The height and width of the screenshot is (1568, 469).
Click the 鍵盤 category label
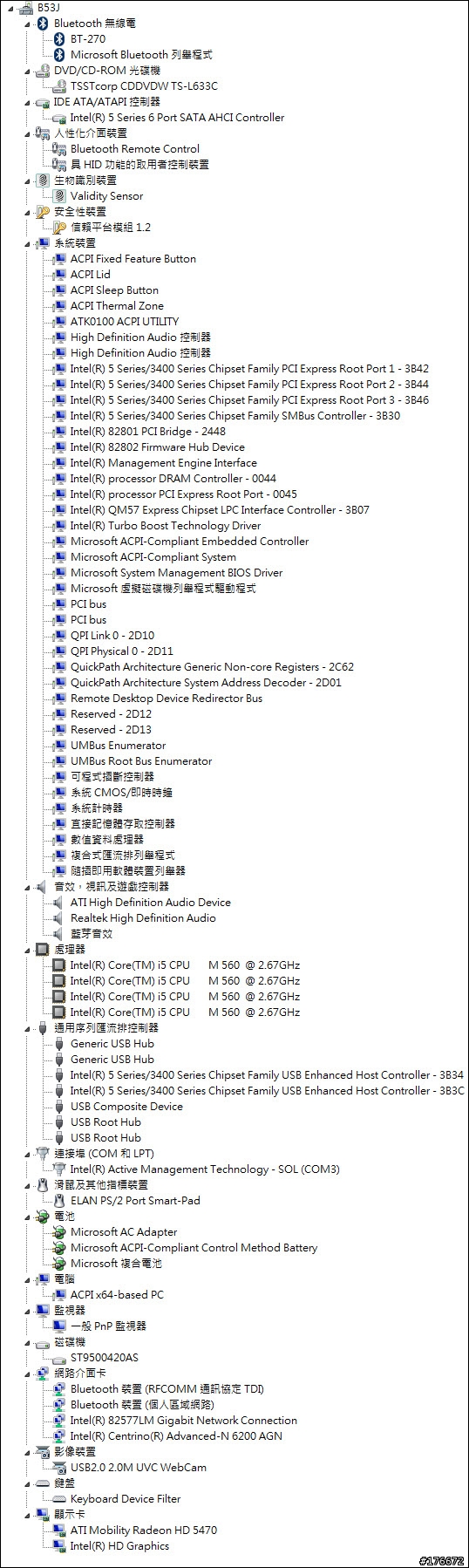click(65, 1483)
